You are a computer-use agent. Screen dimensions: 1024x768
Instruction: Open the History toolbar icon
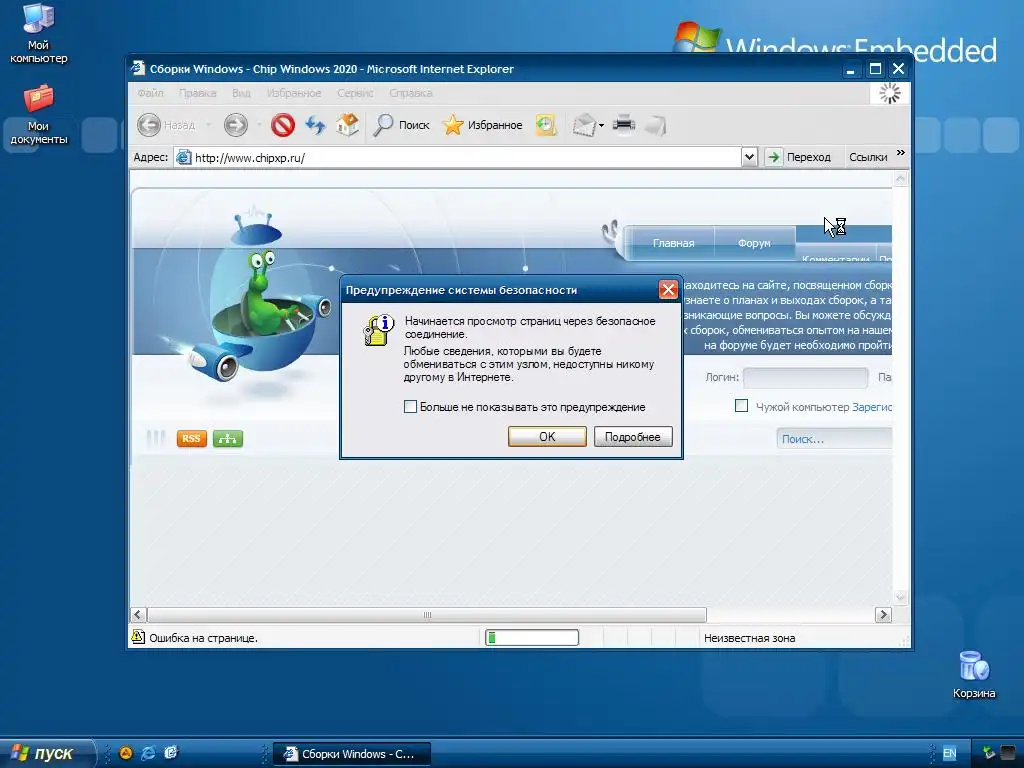tap(545, 125)
